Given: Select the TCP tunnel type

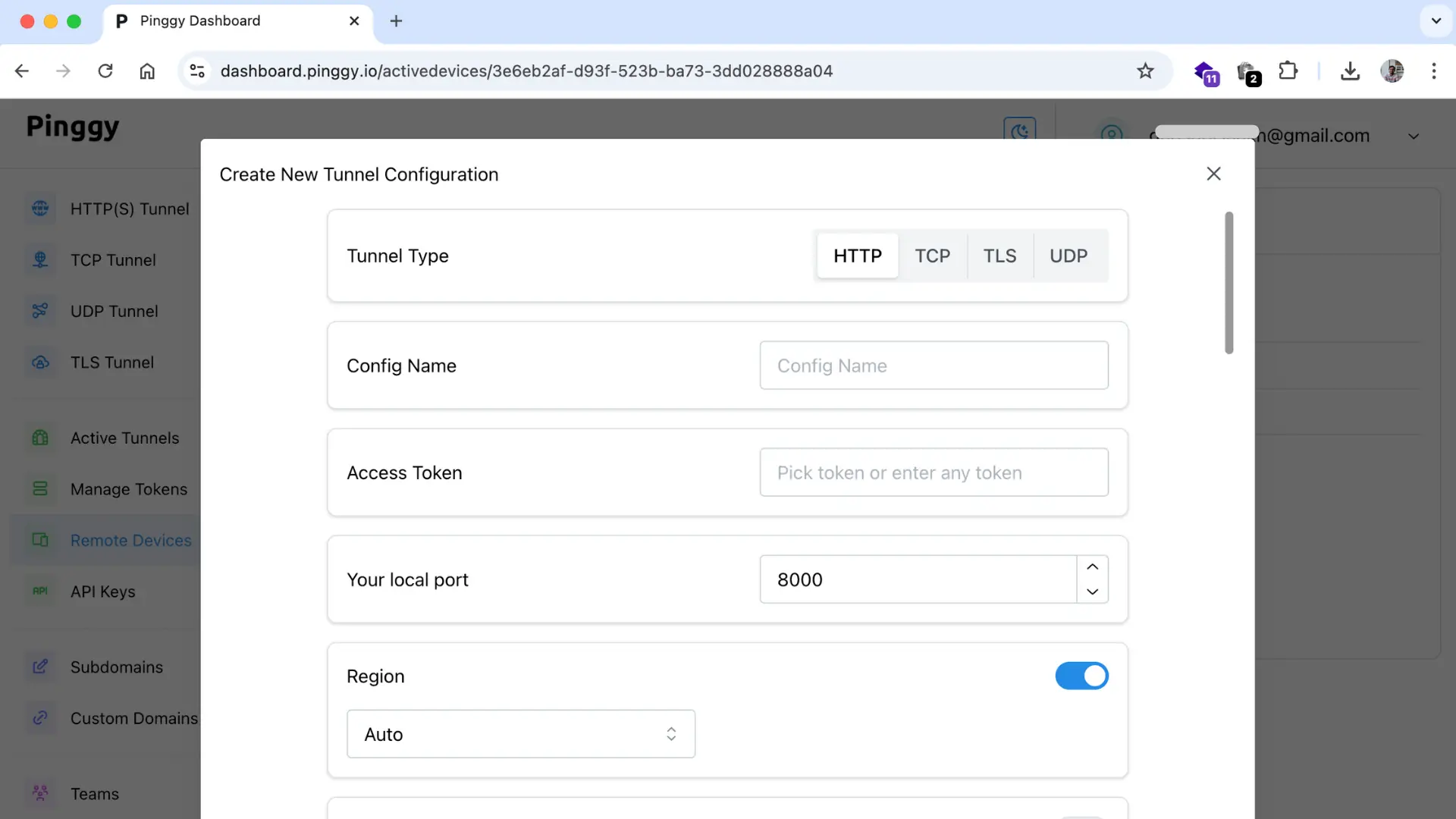Looking at the screenshot, I should pyautogui.click(x=933, y=255).
